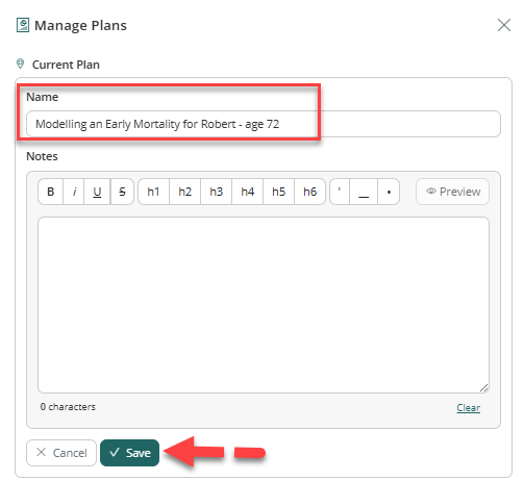Viewport: 524px width, 481px height.
Task: Apply strikethrough formatting in notes toolbar
Action: tap(122, 192)
